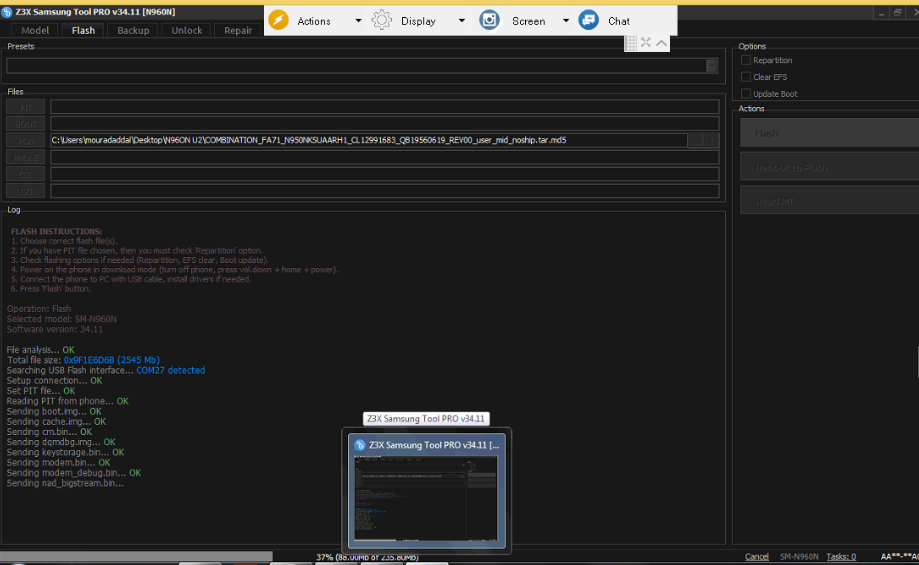Switch to the Model tab
919x565 pixels.
tap(35, 30)
